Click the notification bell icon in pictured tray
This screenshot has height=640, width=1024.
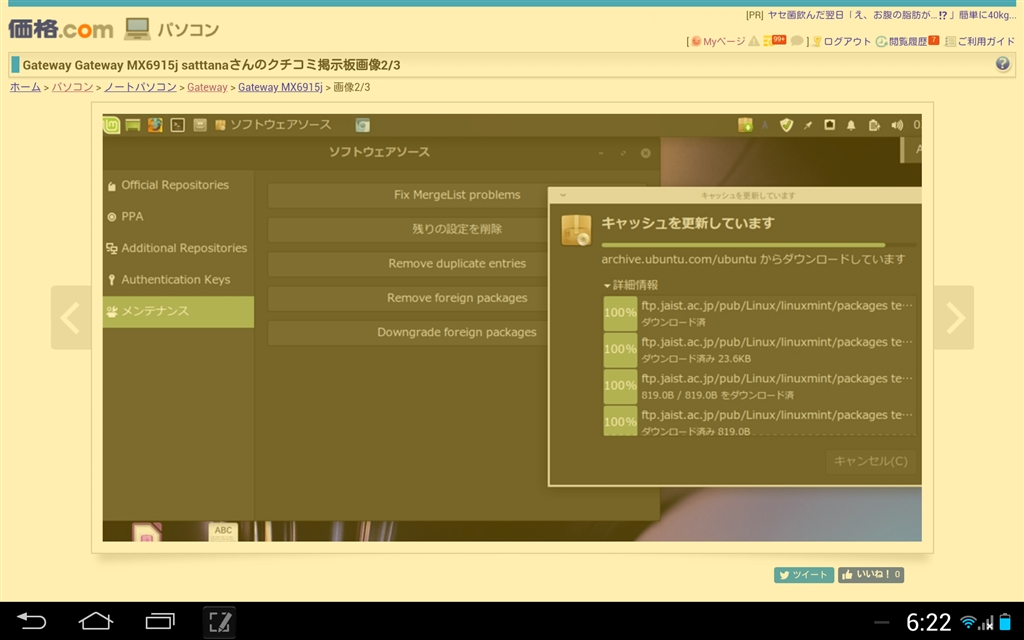point(851,125)
